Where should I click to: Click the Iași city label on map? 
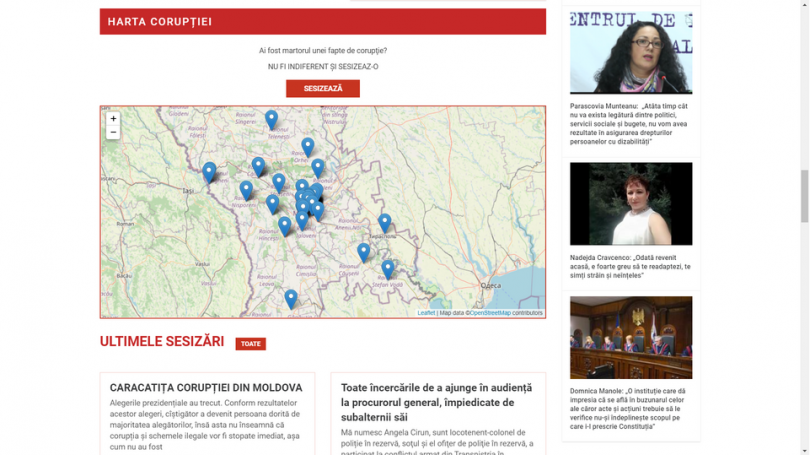[x=188, y=191]
